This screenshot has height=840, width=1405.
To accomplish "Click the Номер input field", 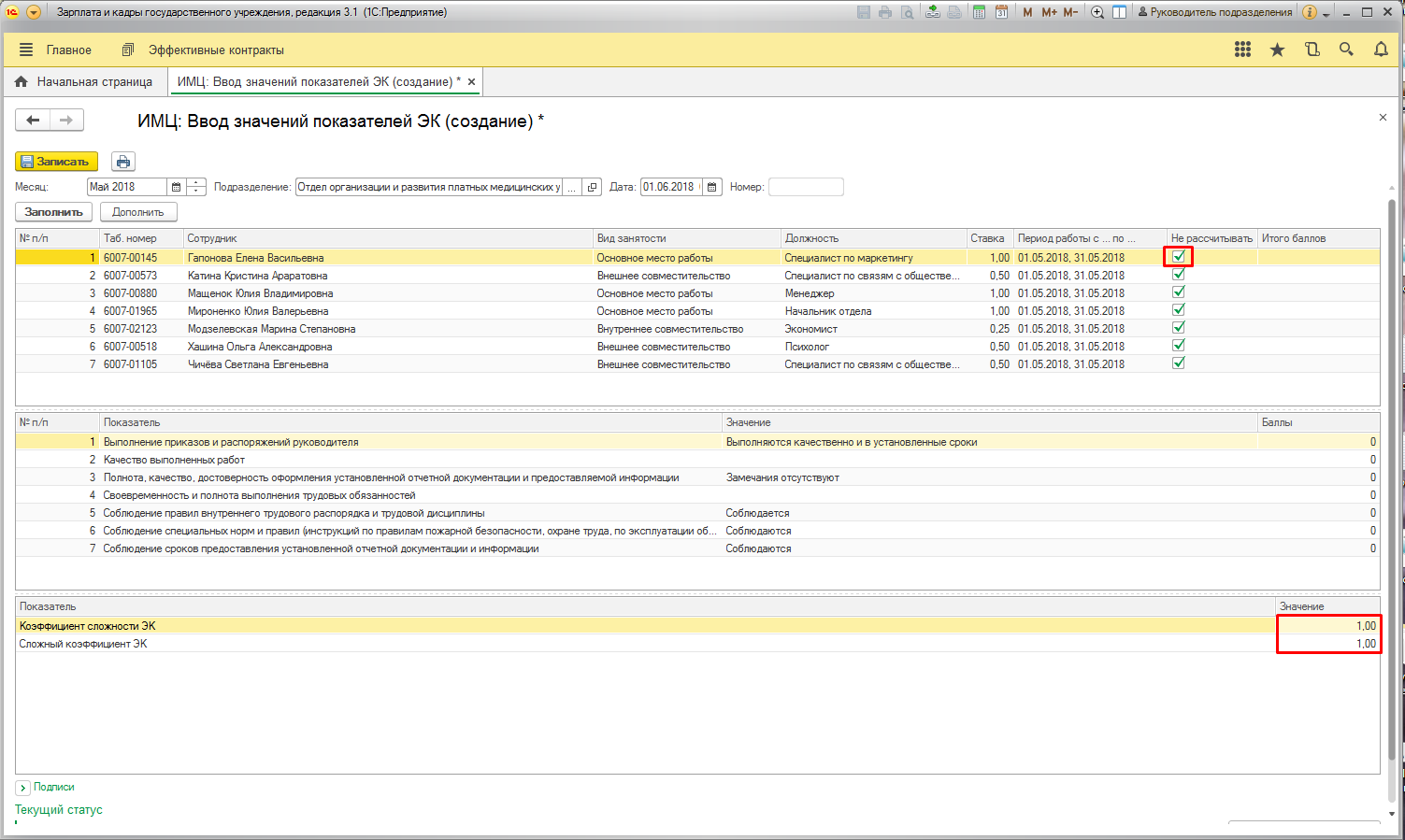I will pos(805,187).
